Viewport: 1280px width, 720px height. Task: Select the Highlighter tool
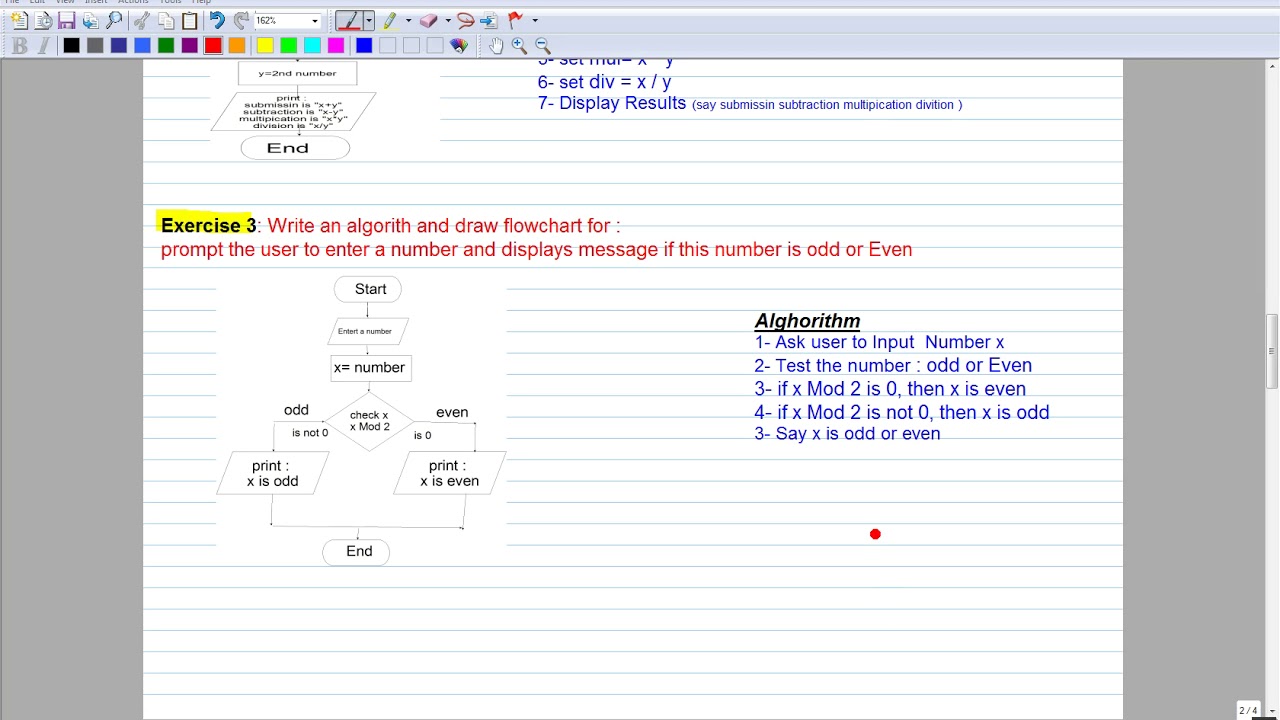(390, 20)
